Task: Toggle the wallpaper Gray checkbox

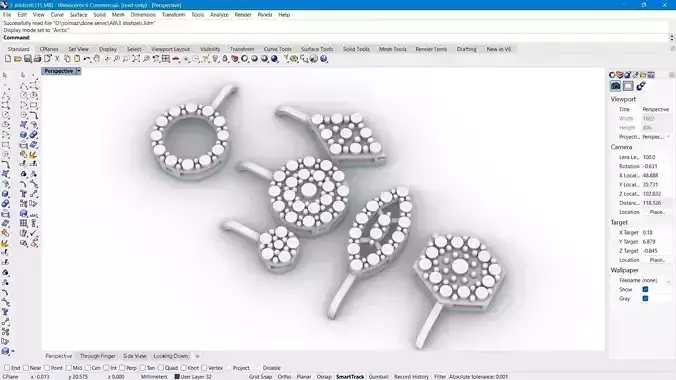Action: [x=645, y=298]
